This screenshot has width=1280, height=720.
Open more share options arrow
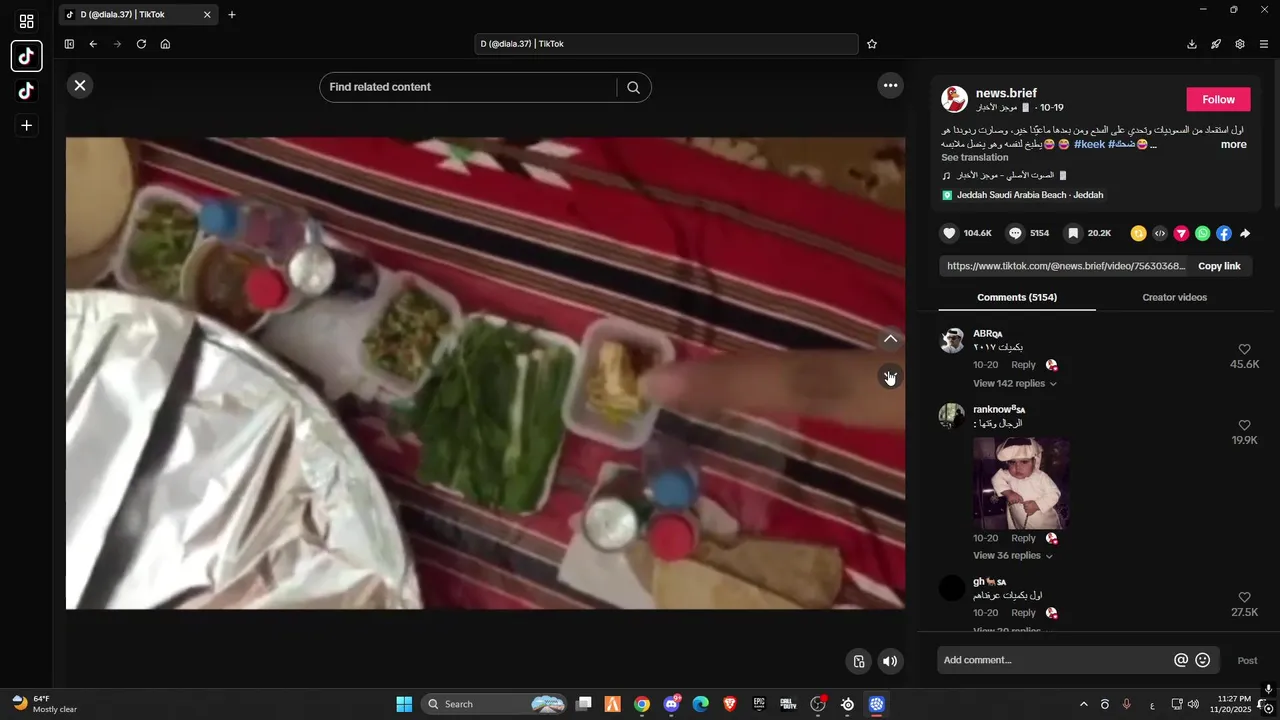1245,233
